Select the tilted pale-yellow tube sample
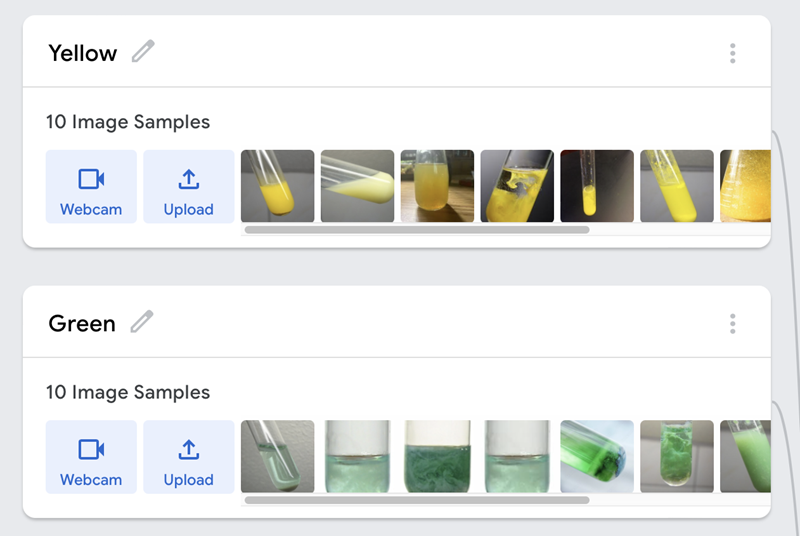 coord(357,186)
